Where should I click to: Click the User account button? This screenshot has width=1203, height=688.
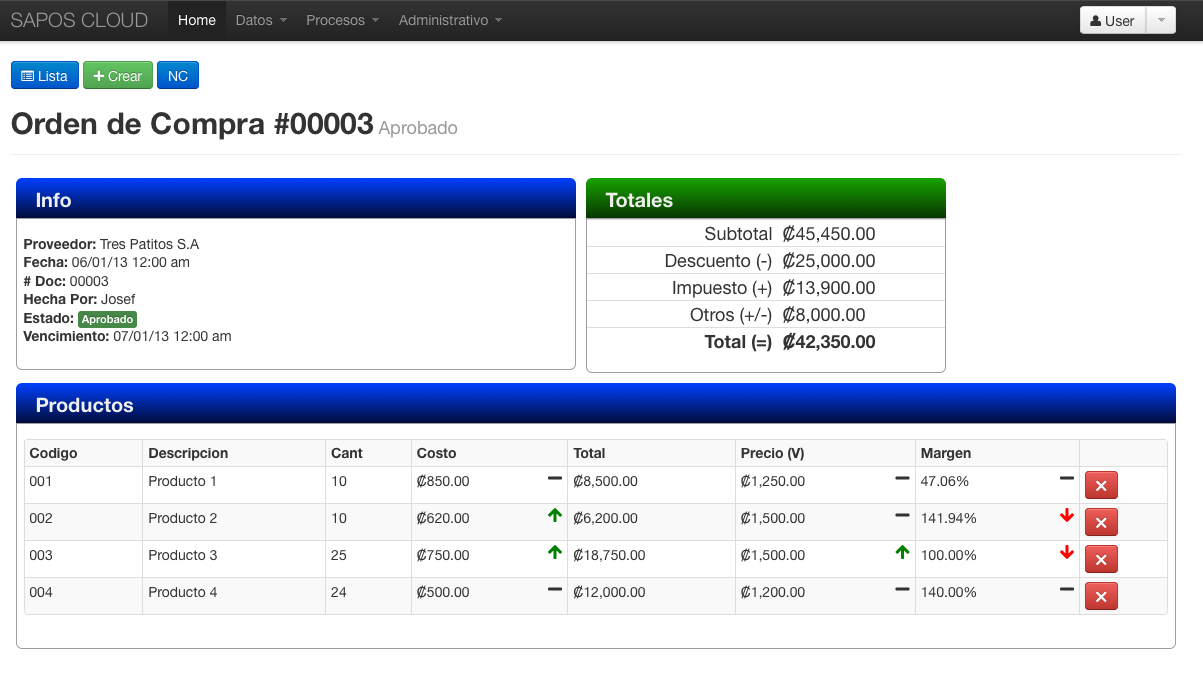[1112, 20]
